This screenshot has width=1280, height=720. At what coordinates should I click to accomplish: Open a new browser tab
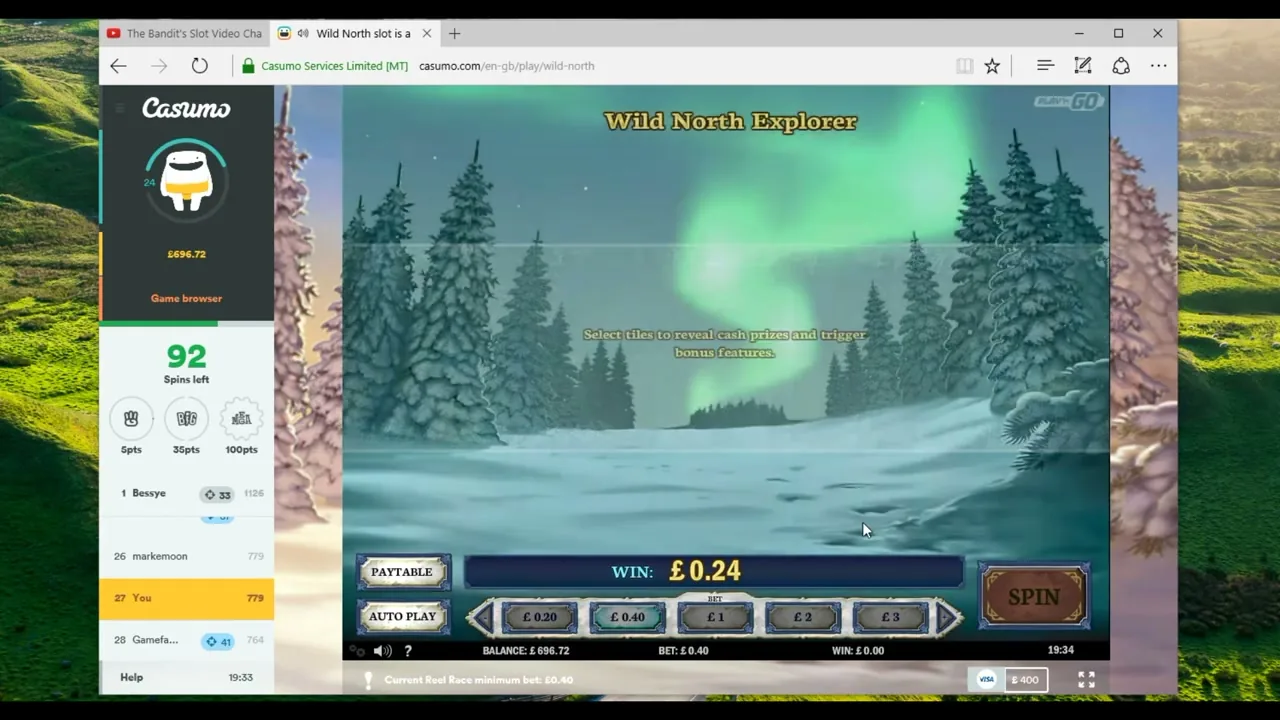455,33
